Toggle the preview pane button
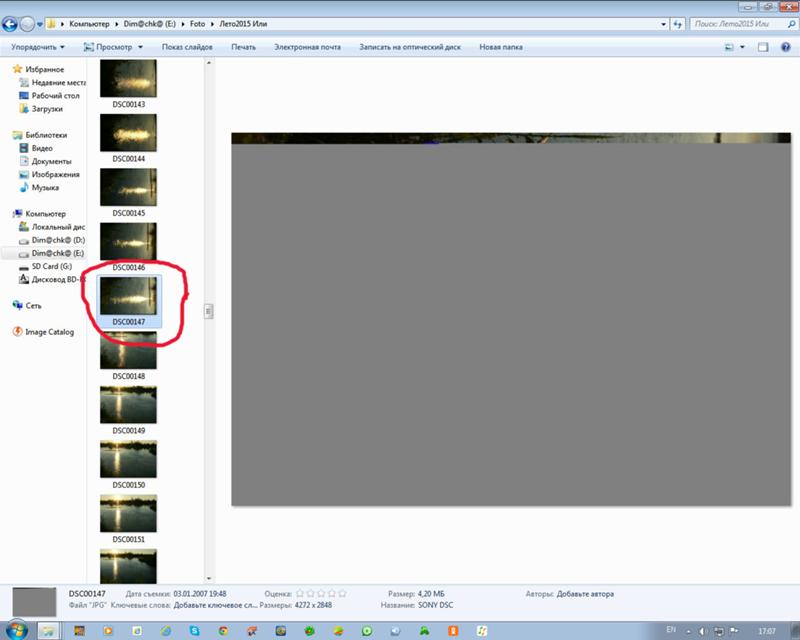The width and height of the screenshot is (800, 640). (763, 47)
